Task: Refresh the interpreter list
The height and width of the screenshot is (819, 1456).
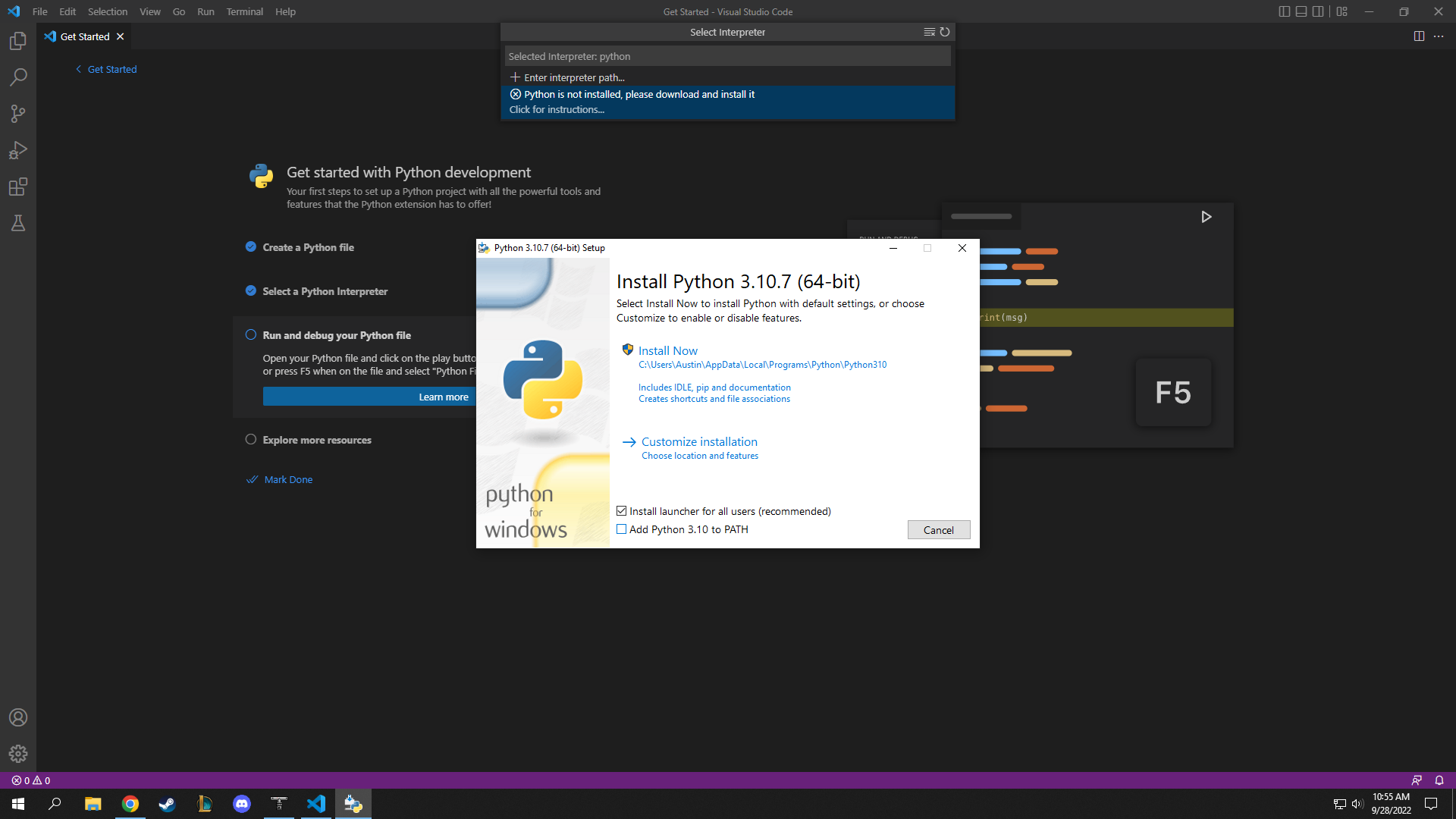Action: point(944,32)
